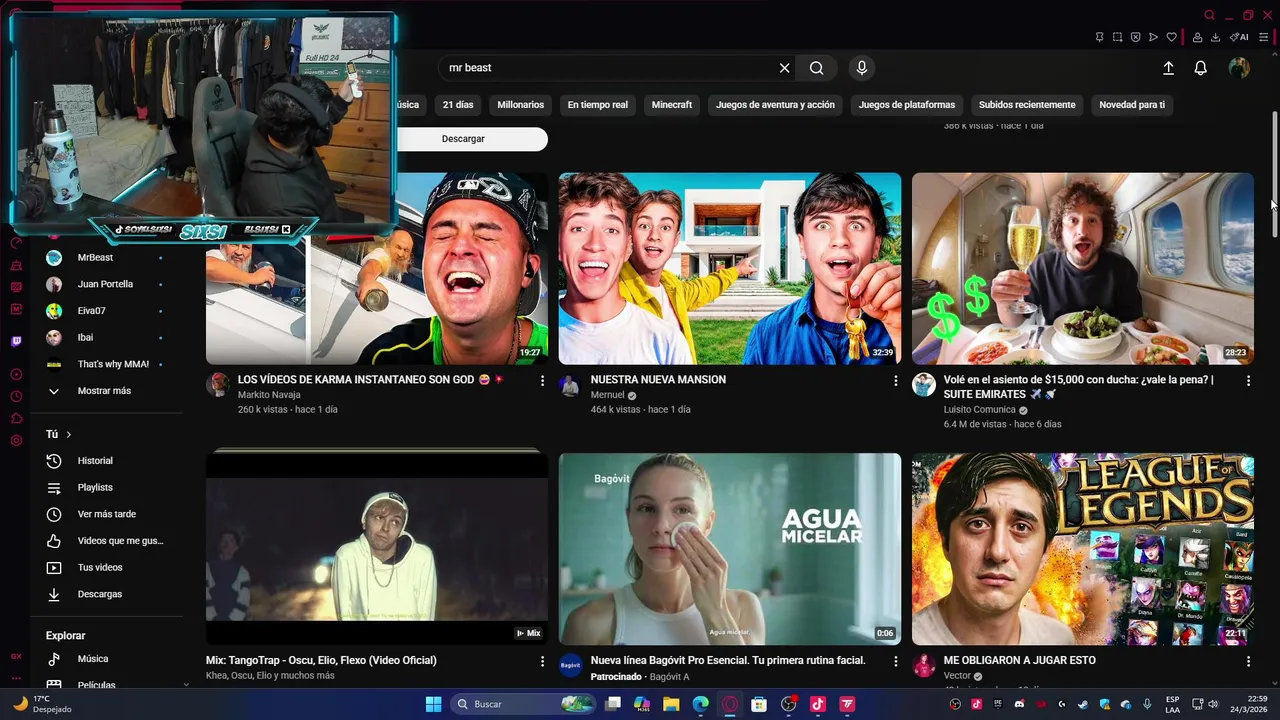Select the Novedad para ti chip
This screenshot has height=720, width=1280.
click(1132, 105)
